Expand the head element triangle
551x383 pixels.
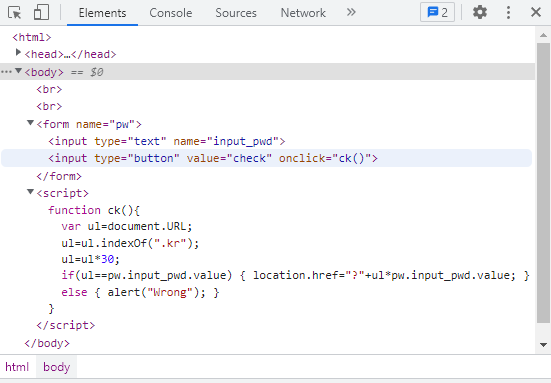coord(18,53)
